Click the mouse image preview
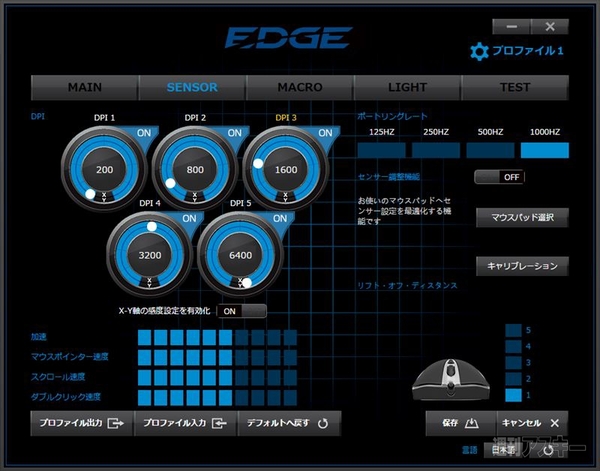The width and height of the screenshot is (600, 471). (451, 380)
